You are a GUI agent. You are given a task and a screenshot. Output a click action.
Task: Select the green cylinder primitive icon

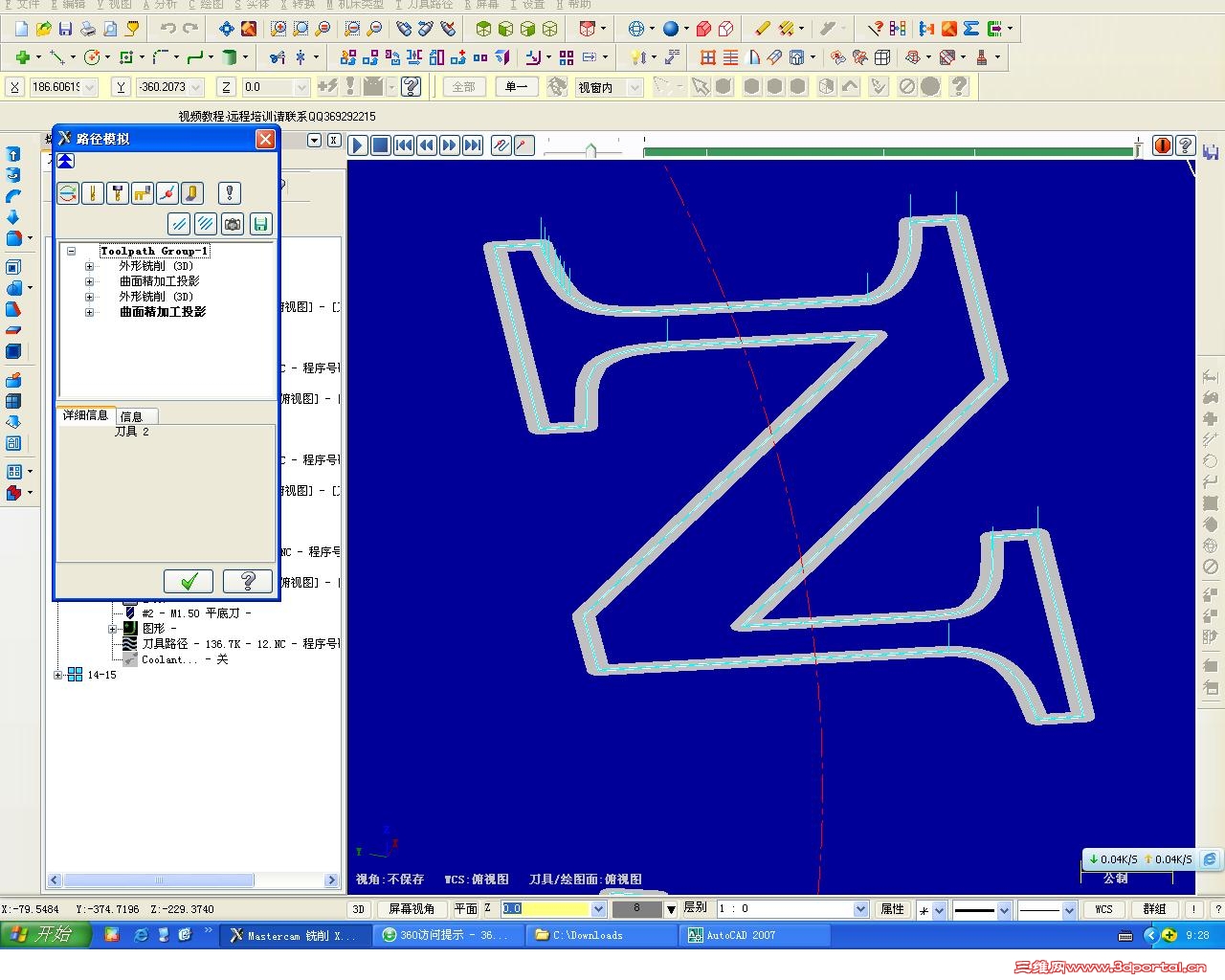pos(229,57)
